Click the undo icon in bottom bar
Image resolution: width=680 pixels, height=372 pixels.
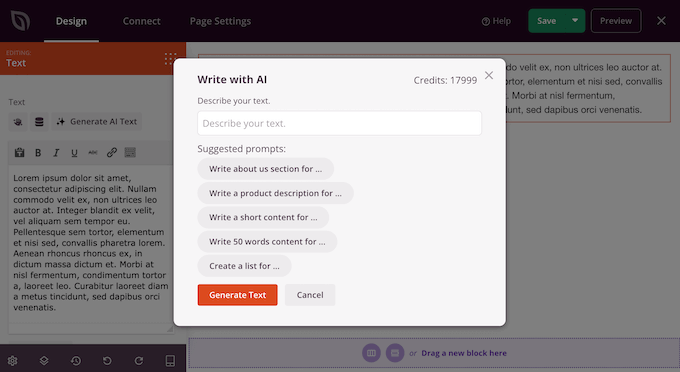pos(107,361)
